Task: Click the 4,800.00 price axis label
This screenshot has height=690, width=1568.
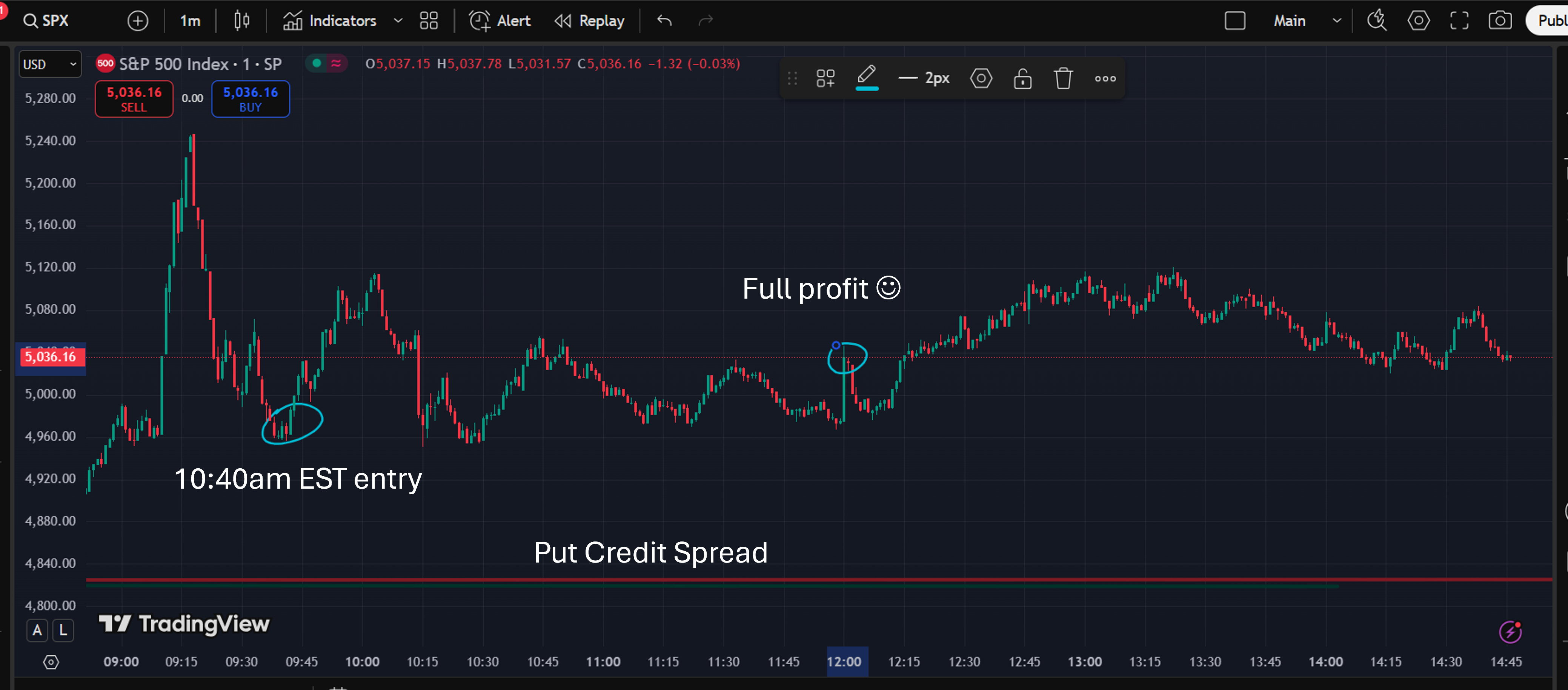Action: [51, 606]
